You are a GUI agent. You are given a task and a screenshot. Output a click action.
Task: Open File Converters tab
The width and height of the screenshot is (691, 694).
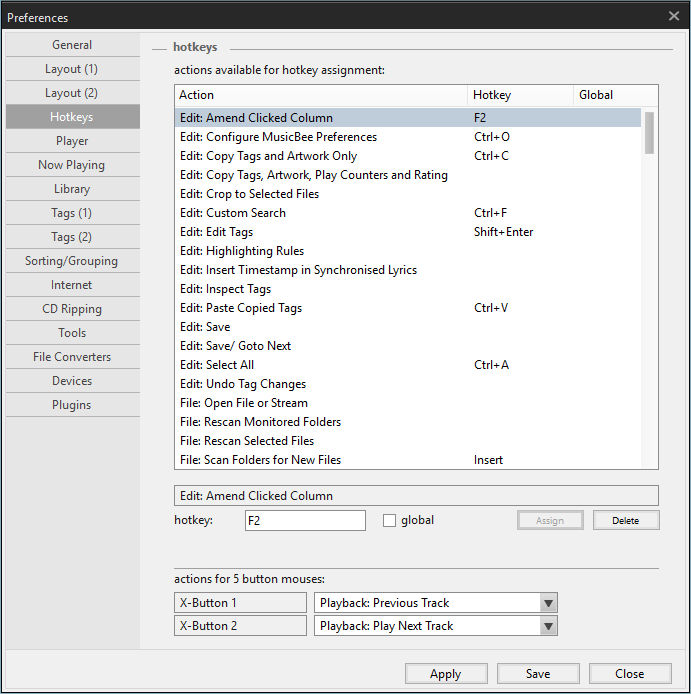[x=73, y=357]
